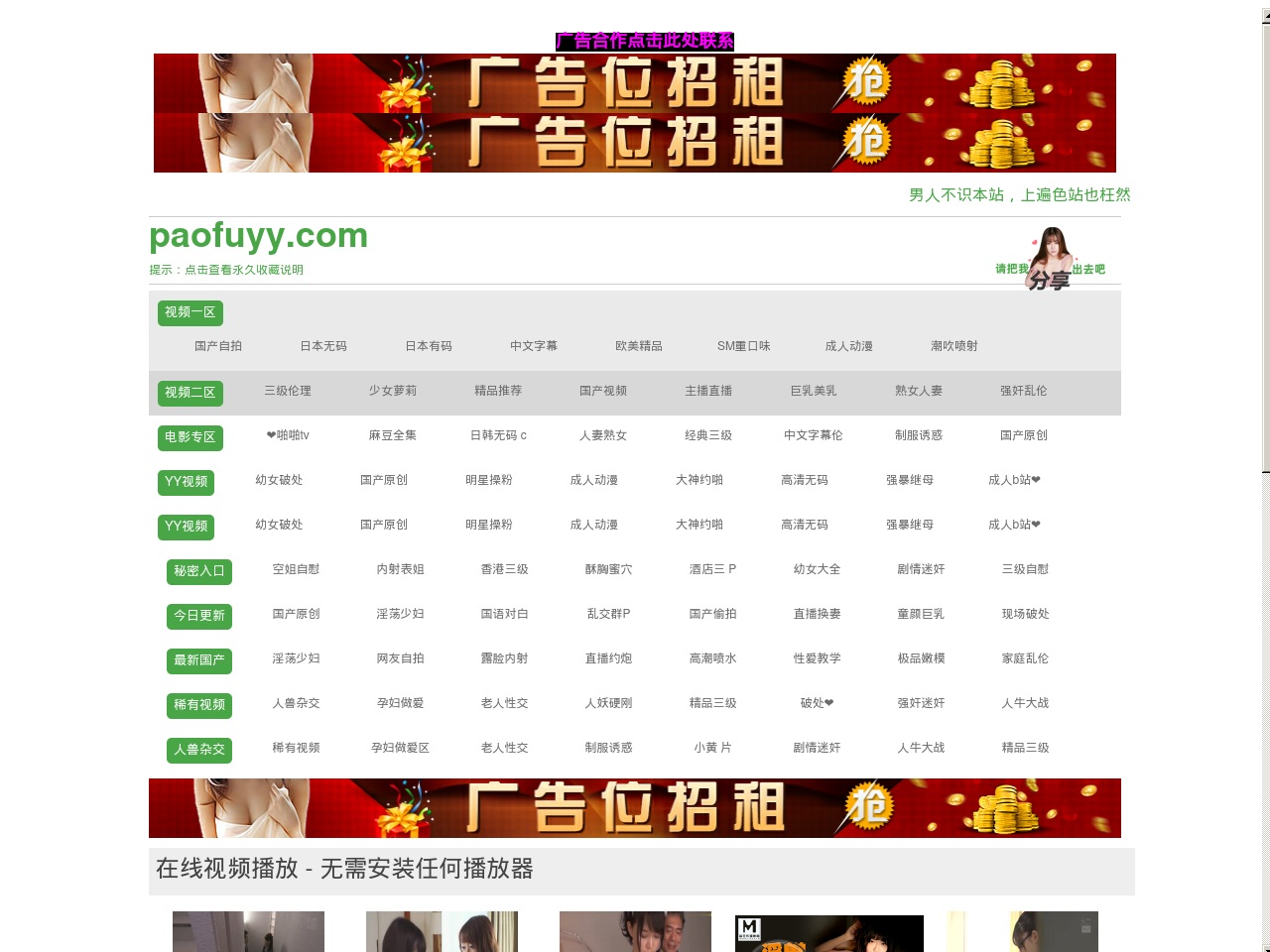Click the 广告位招租 banner above 在线视频播放 heading
This screenshot has width=1270, height=952.
635,808
